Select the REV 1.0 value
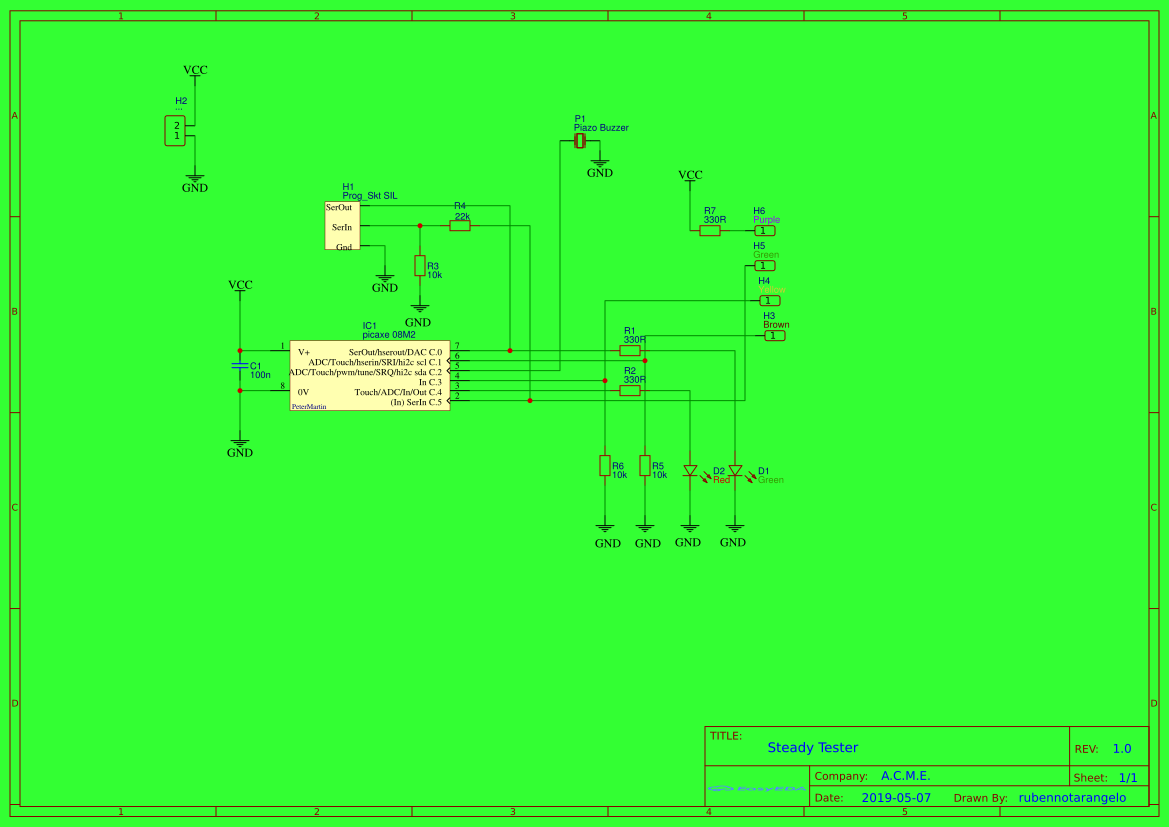The height and width of the screenshot is (827, 1169). click(x=1121, y=749)
